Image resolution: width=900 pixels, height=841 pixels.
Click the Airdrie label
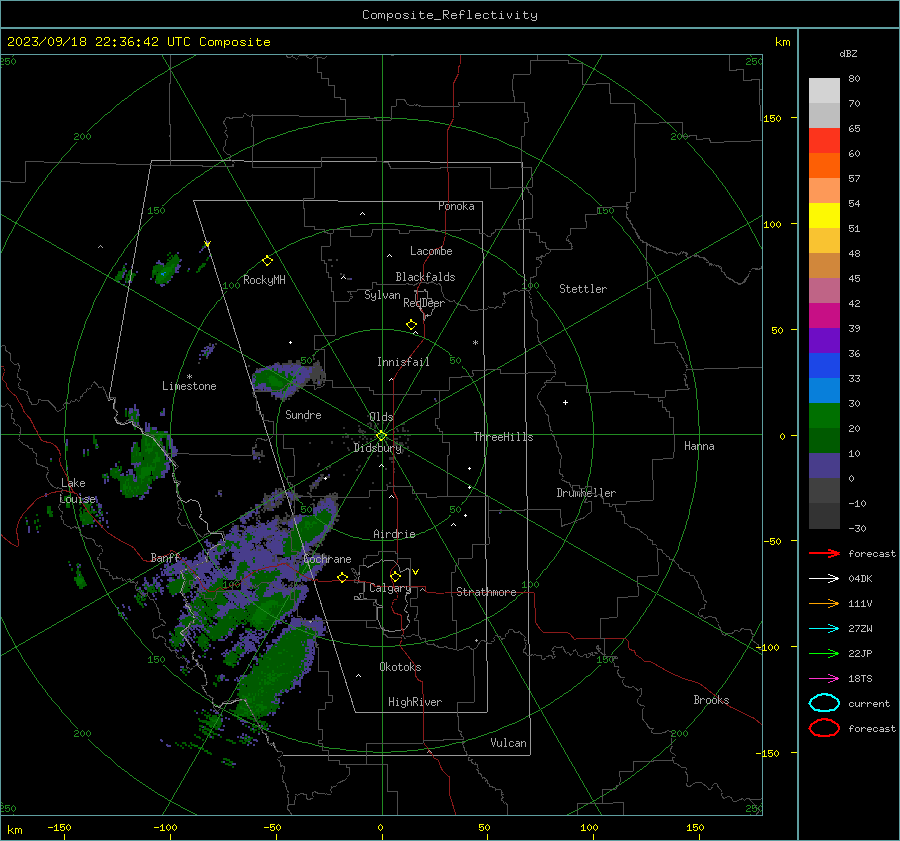coord(394,534)
